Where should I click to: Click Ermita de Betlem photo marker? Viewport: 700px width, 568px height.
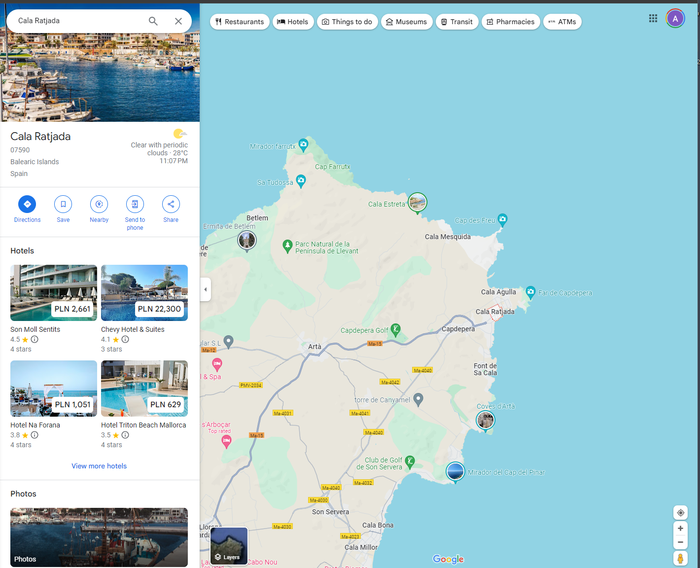247,240
